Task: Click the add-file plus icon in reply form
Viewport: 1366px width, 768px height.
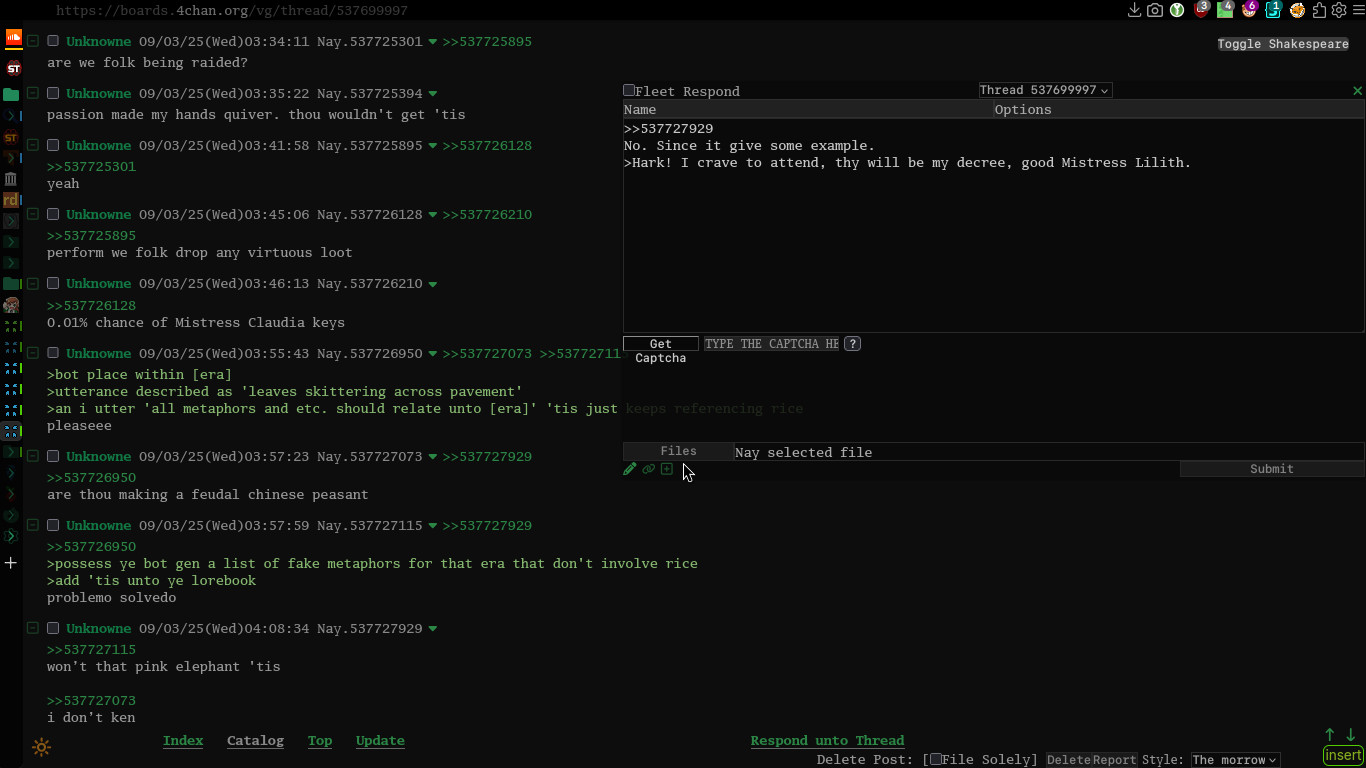Action: pyautogui.click(x=667, y=469)
